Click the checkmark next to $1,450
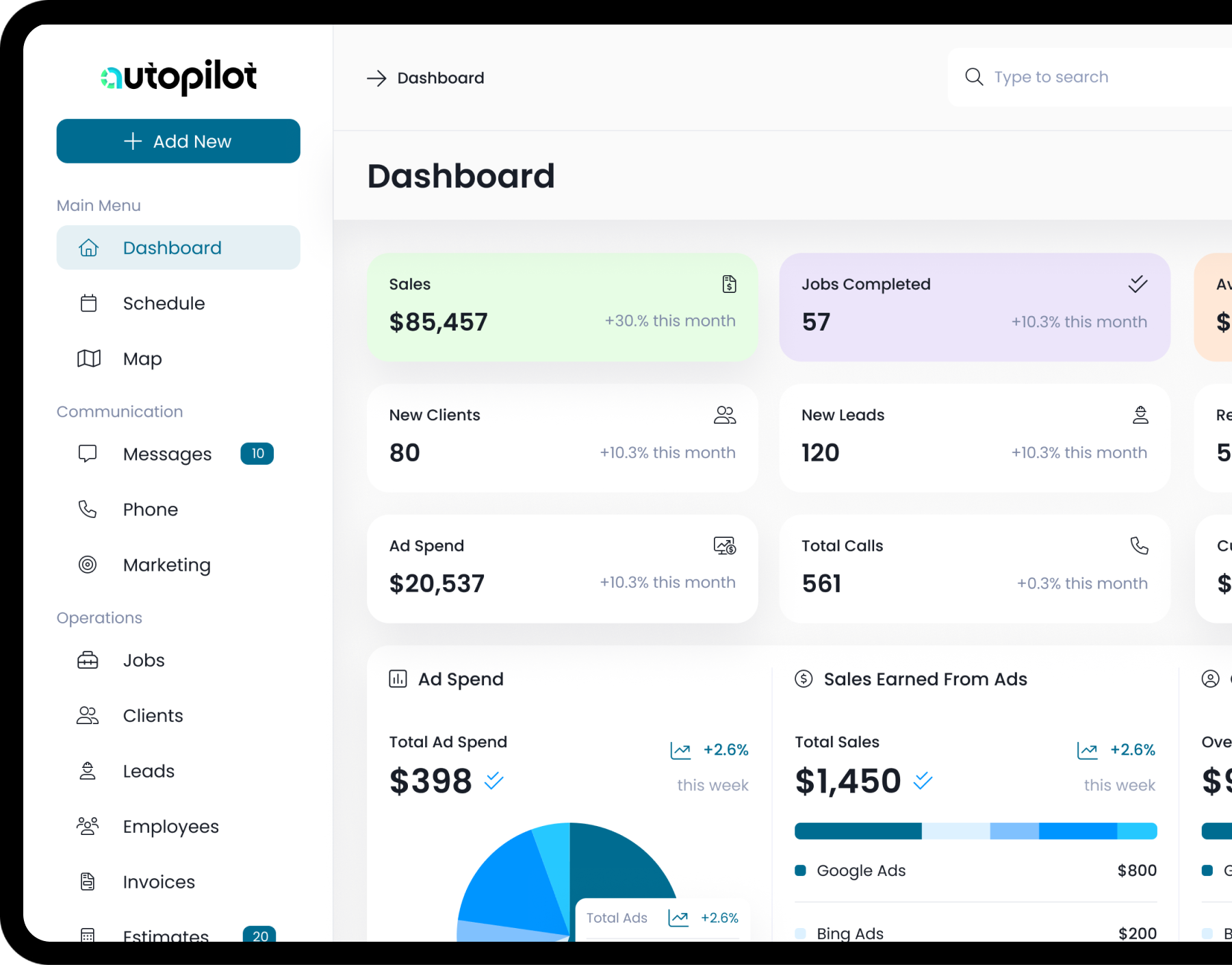The image size is (1232, 965). (923, 780)
